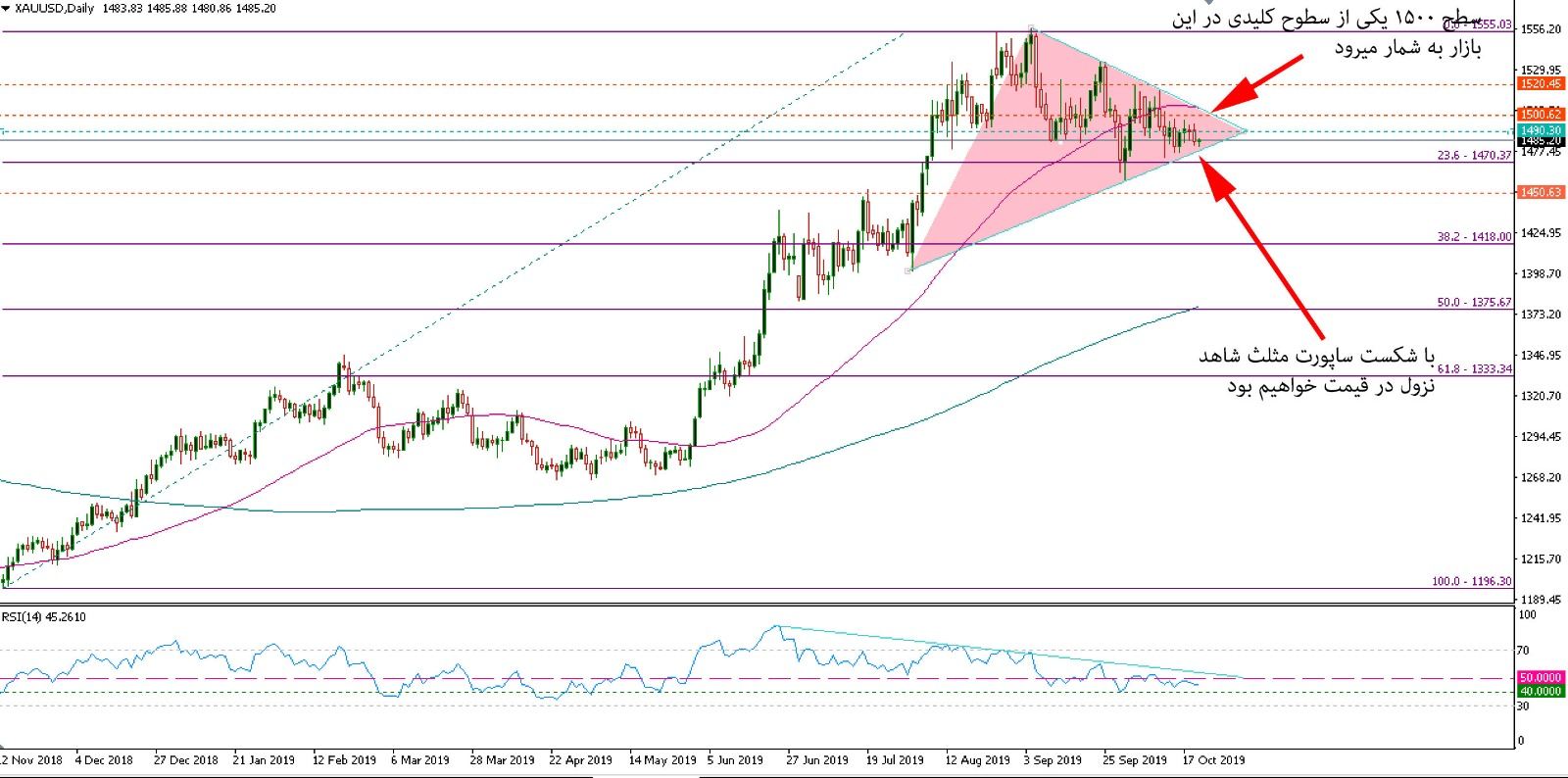Click the orange 1450.63 price tag
The image size is (1568, 778).
1540,192
